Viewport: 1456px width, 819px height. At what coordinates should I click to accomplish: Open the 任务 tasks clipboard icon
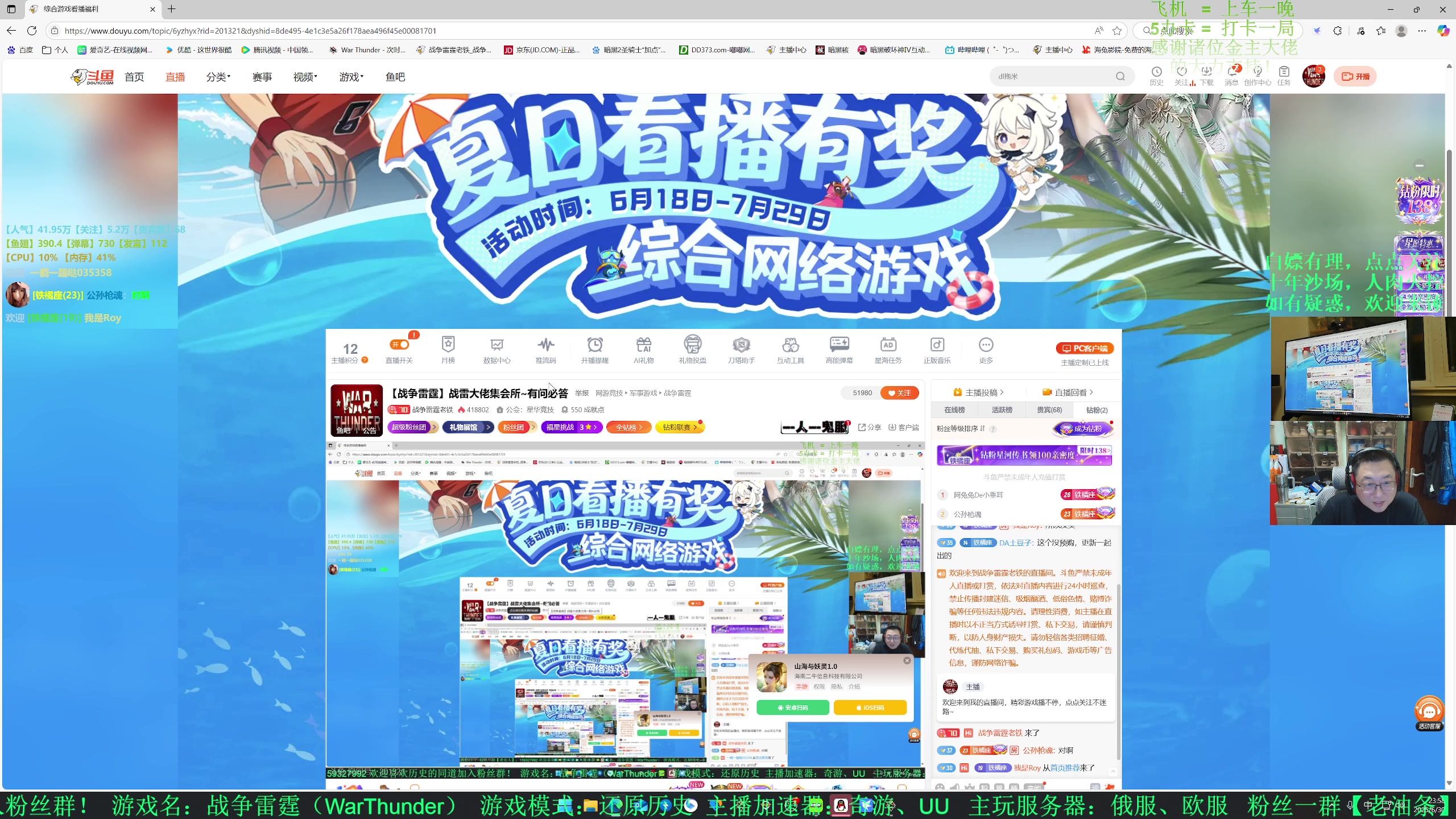pyautogui.click(x=1284, y=76)
